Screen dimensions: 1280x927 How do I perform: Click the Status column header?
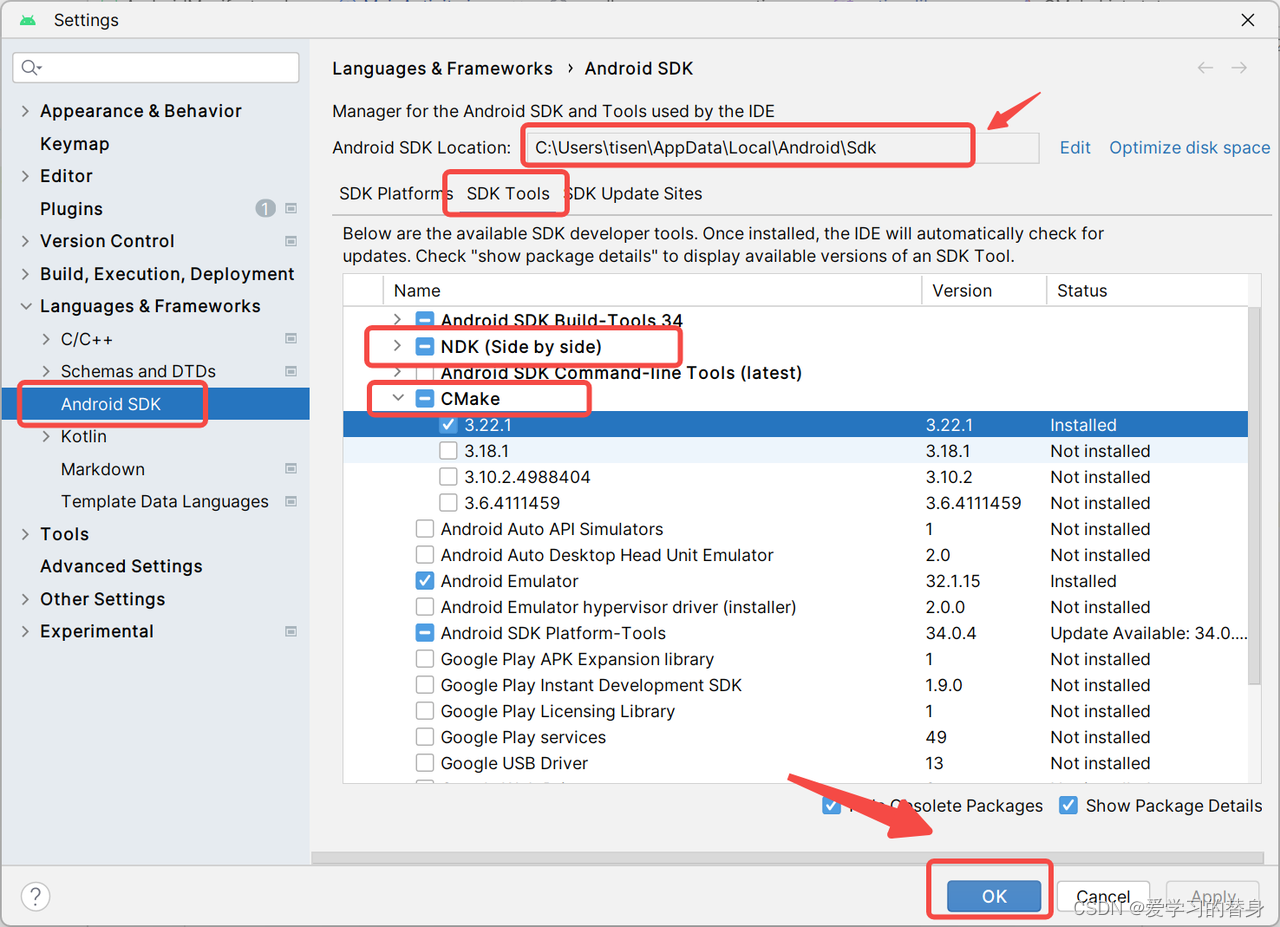(1147, 291)
